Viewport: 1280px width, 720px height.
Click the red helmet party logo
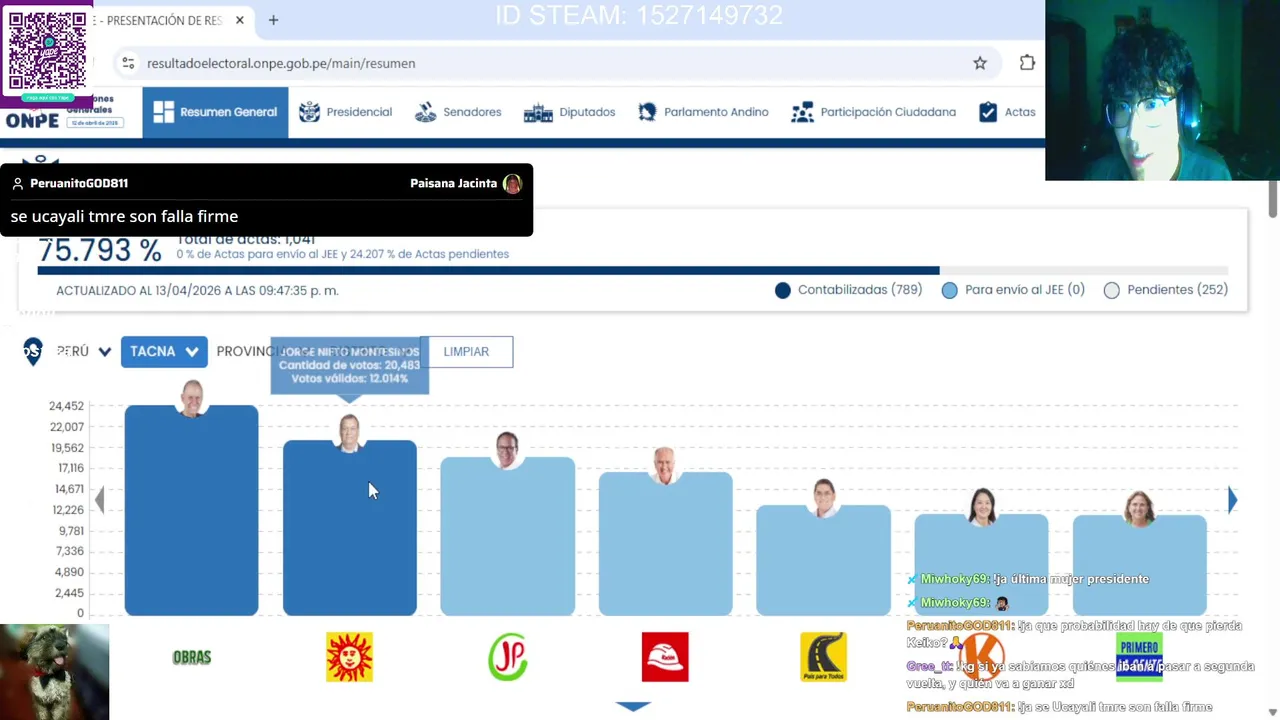coord(665,657)
